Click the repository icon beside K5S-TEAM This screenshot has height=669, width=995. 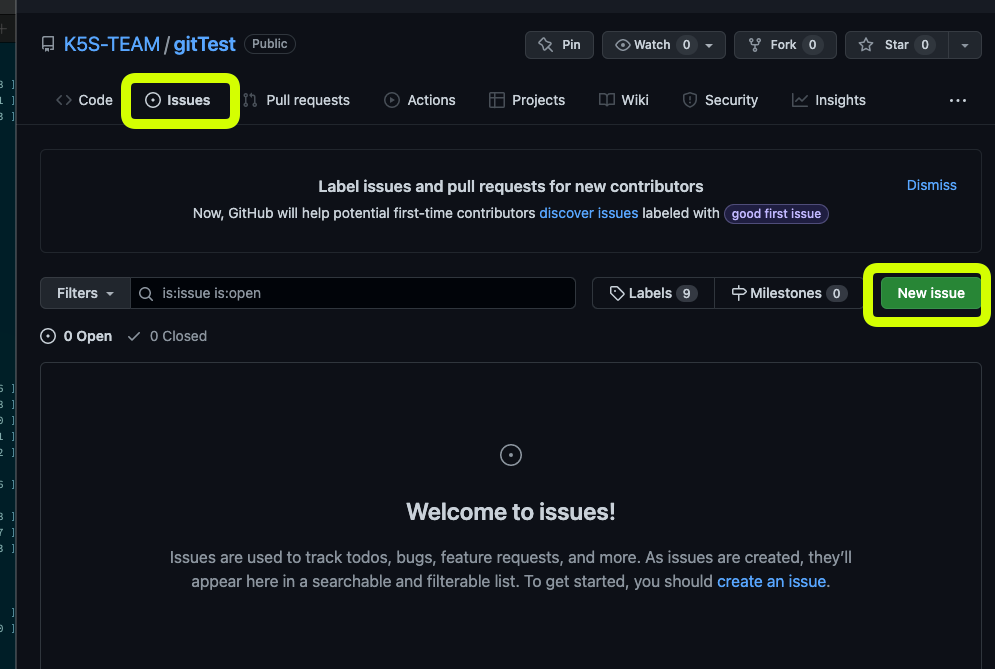pyautogui.click(x=48, y=44)
